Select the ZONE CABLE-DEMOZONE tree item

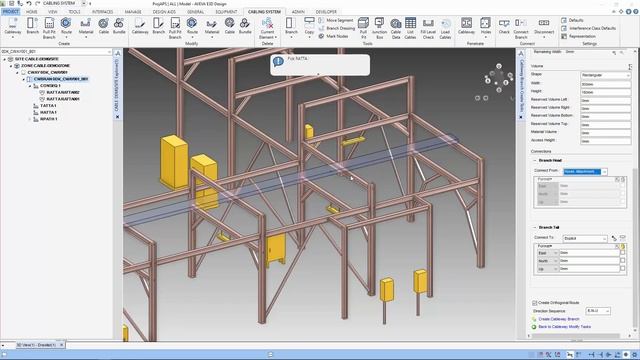[x=45, y=66]
